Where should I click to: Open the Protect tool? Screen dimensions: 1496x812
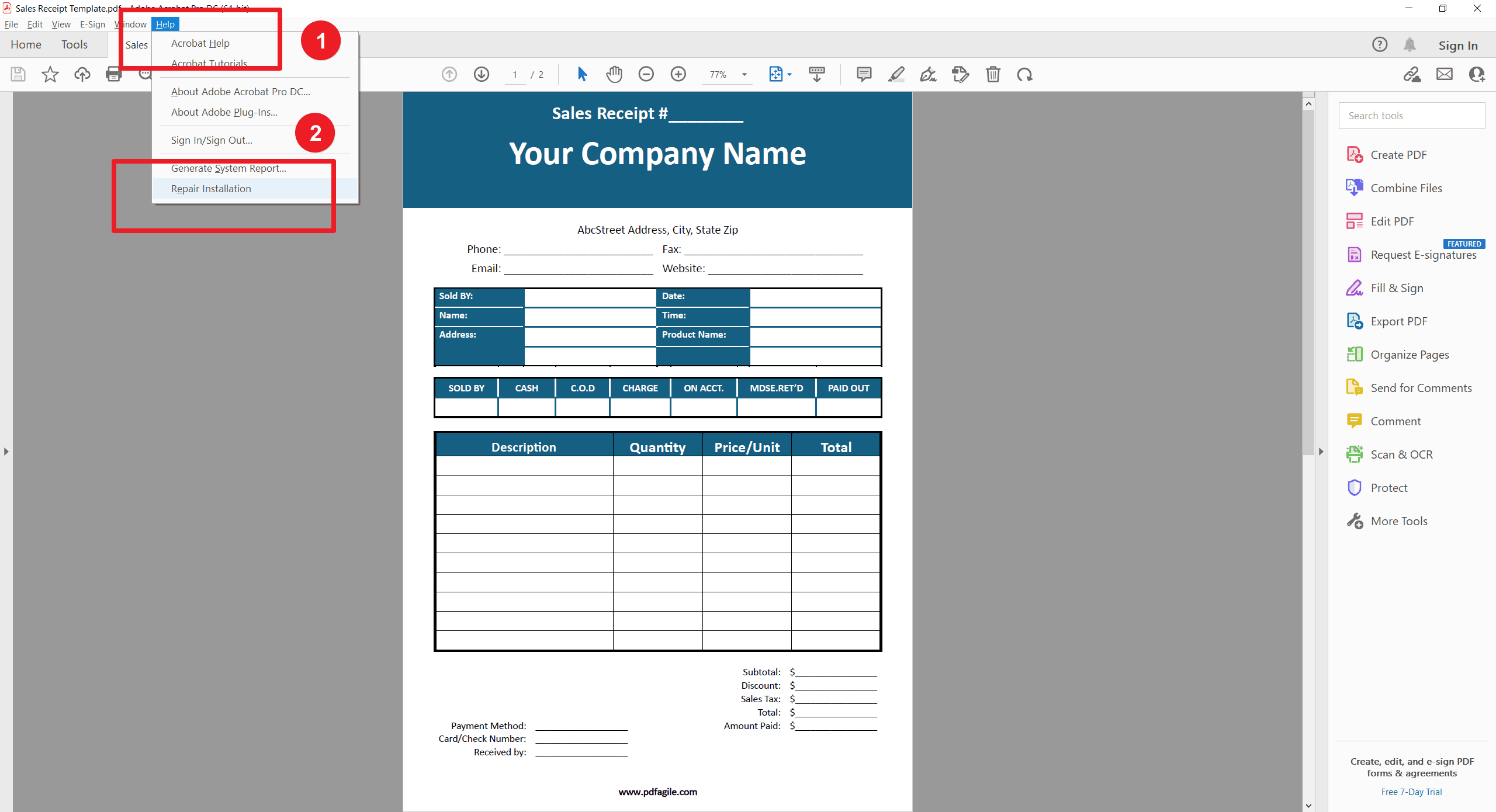[1389, 487]
